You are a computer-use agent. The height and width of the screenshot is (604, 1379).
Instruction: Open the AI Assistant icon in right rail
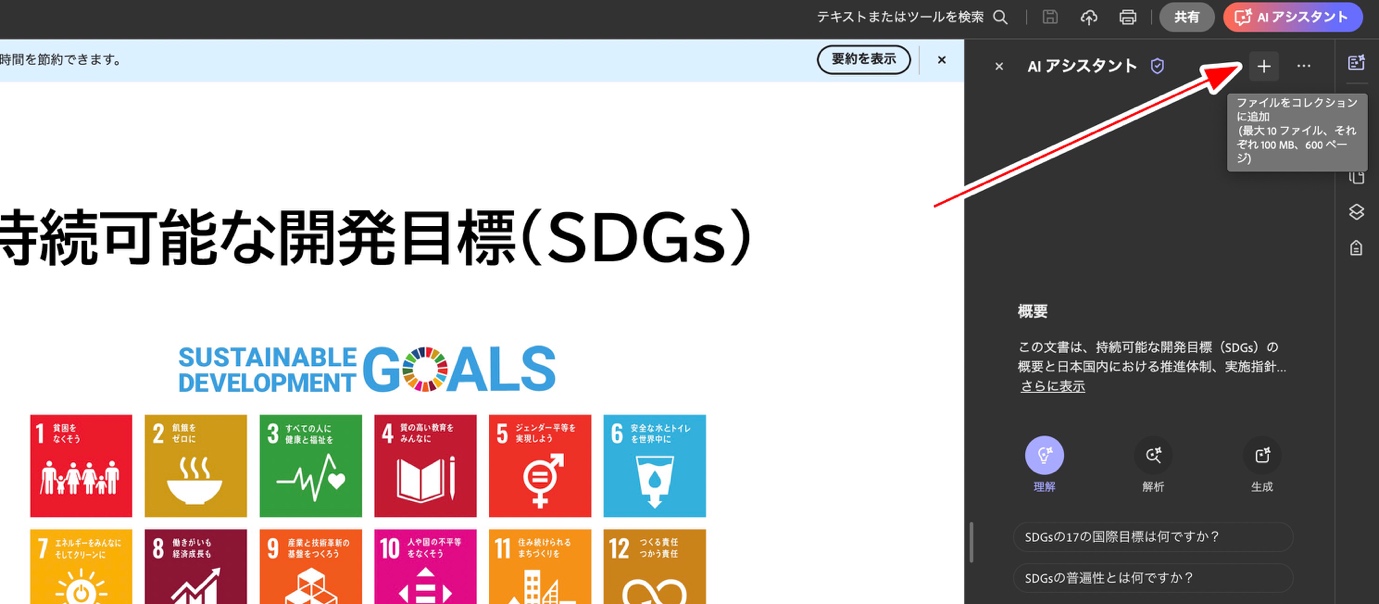1356,62
